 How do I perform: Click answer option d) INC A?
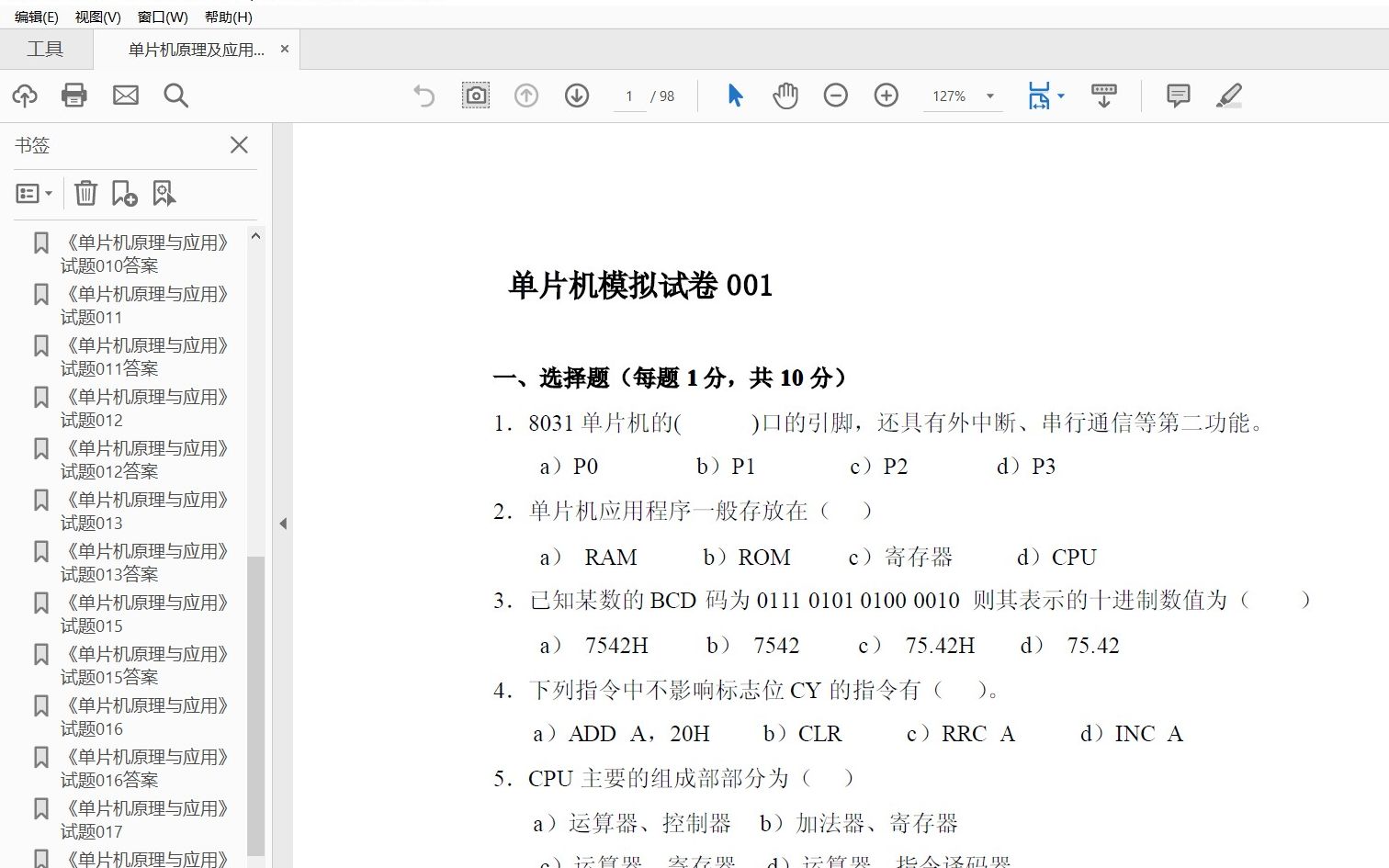(1132, 734)
